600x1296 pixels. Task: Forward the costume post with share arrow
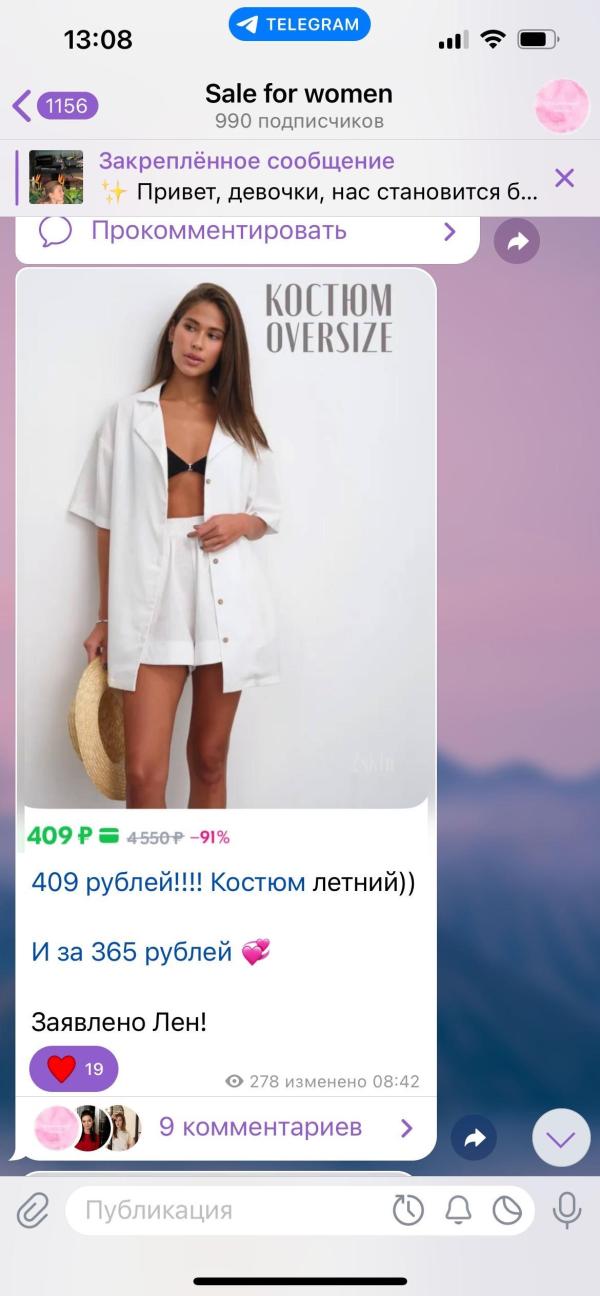click(474, 1137)
